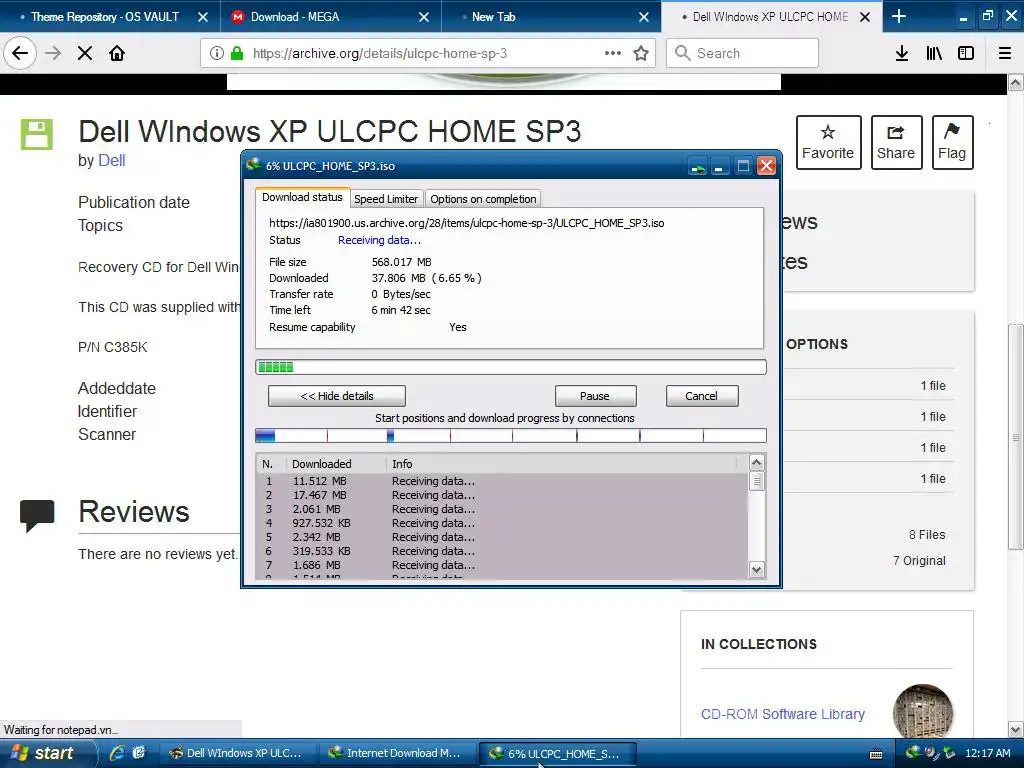1024x768 pixels.
Task: Pause the ULCPC_HOME_SP3.iso download
Action: tap(595, 396)
